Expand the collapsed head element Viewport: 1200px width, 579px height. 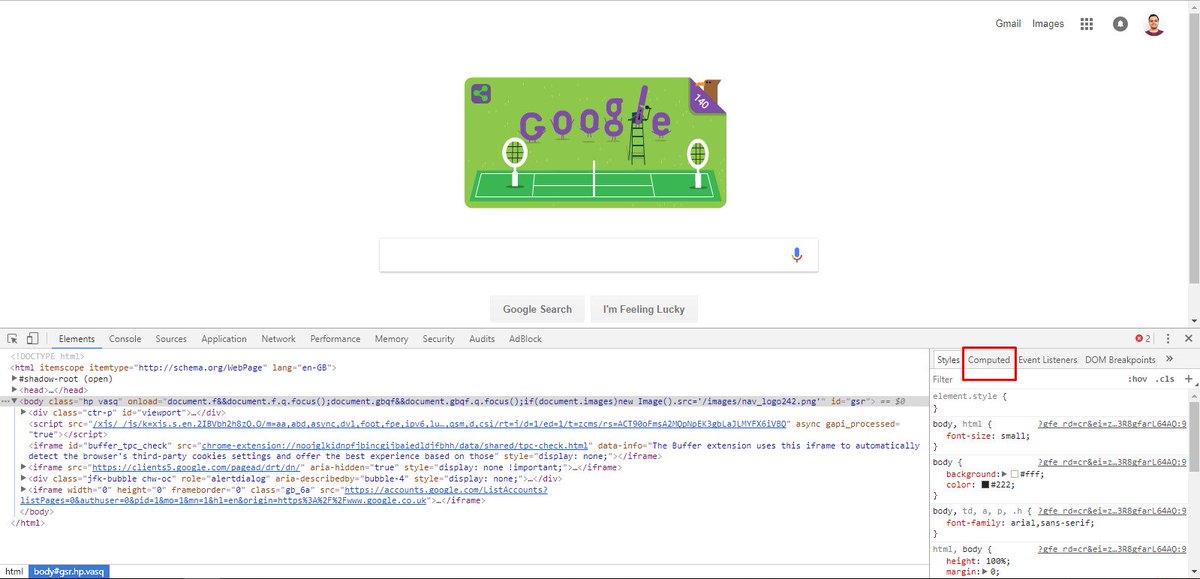tap(15, 390)
